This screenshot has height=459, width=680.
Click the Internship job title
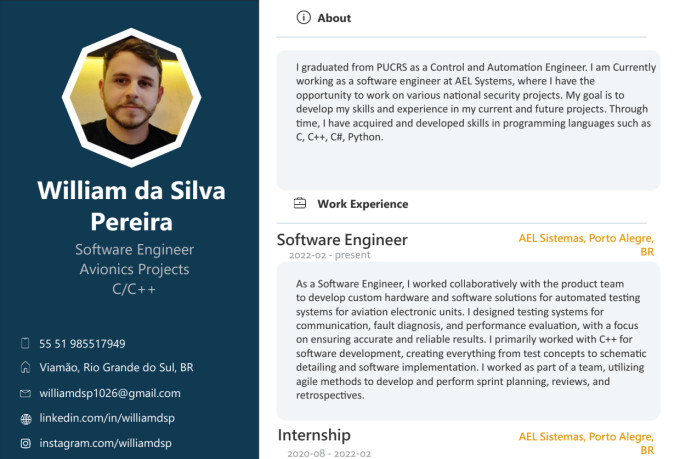(x=314, y=435)
